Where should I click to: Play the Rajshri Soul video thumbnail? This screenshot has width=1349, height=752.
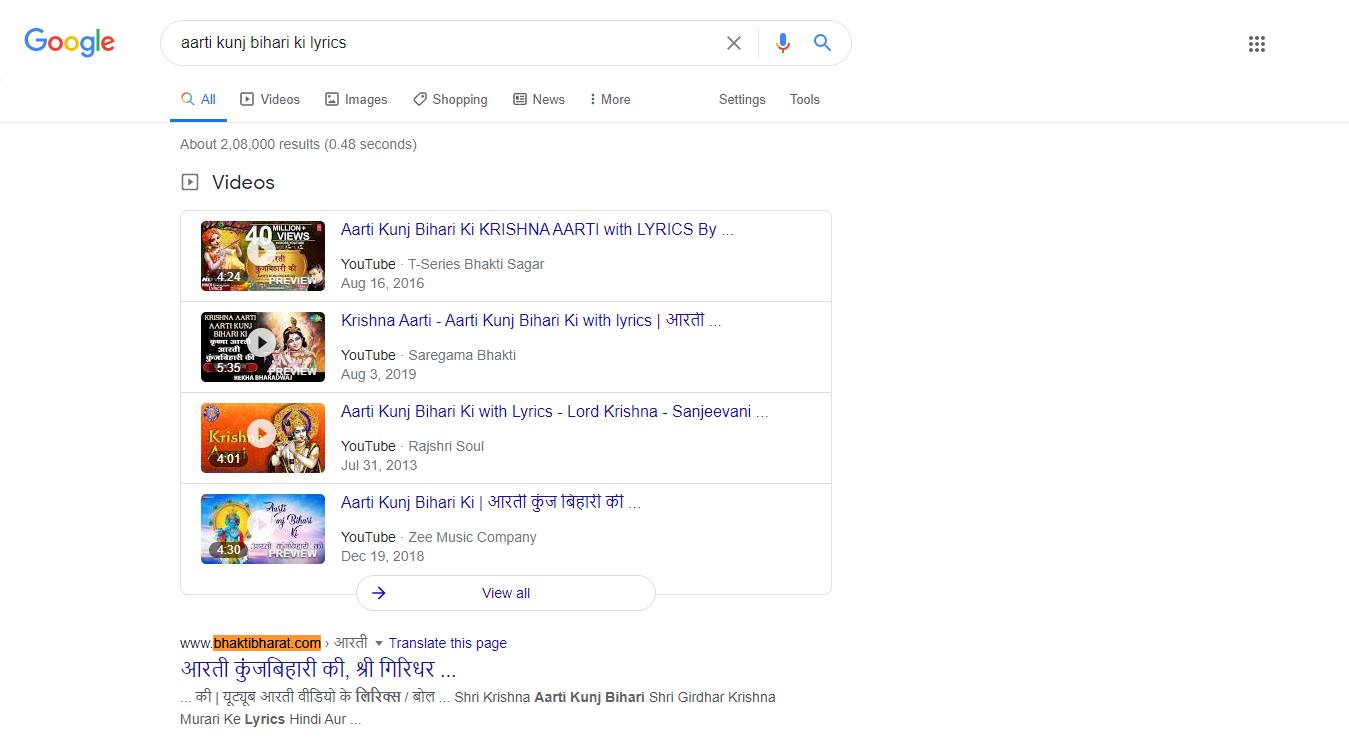click(262, 437)
